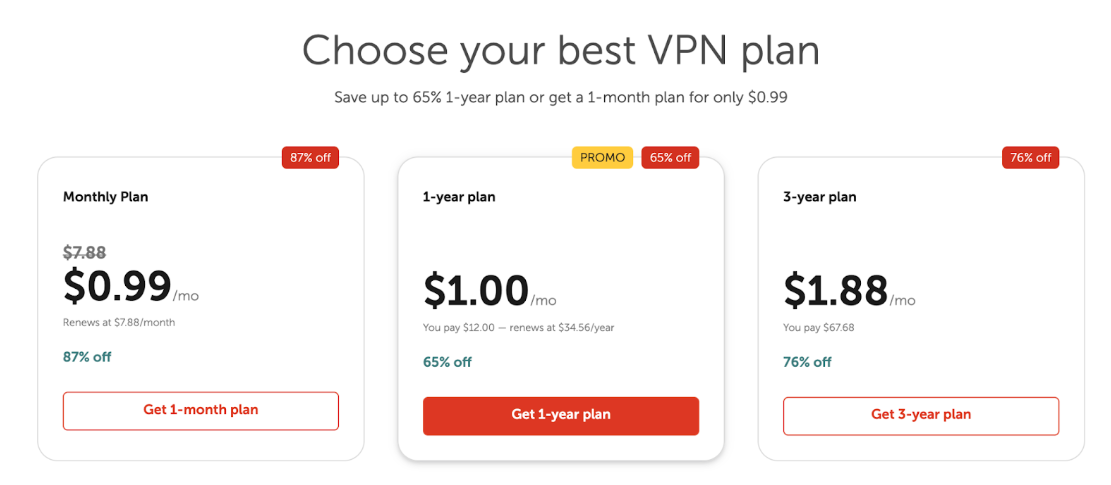Select the 1-year plan title
This screenshot has height=485, width=1111.
pyautogui.click(x=459, y=197)
